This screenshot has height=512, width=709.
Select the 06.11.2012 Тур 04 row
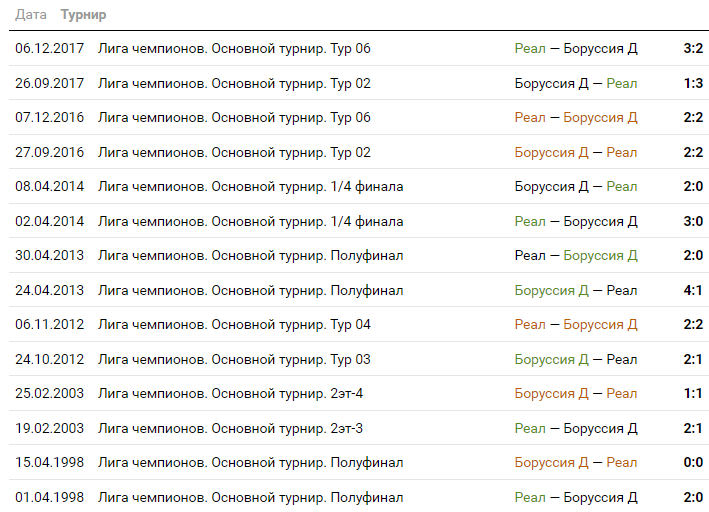[x=359, y=324]
